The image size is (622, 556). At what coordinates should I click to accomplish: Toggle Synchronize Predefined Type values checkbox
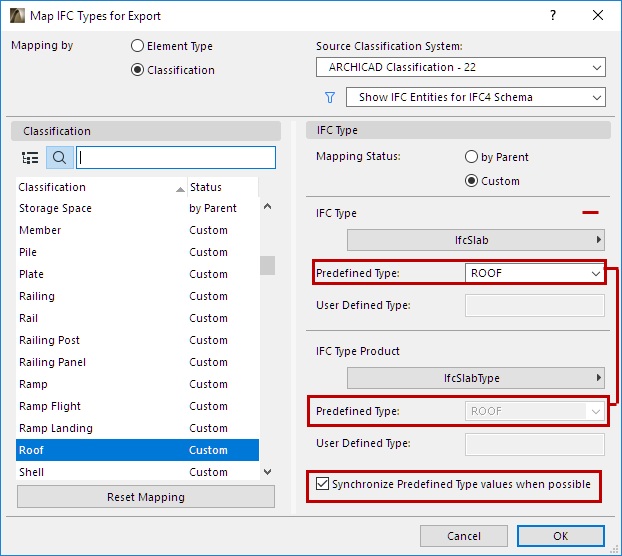pyautogui.click(x=322, y=484)
